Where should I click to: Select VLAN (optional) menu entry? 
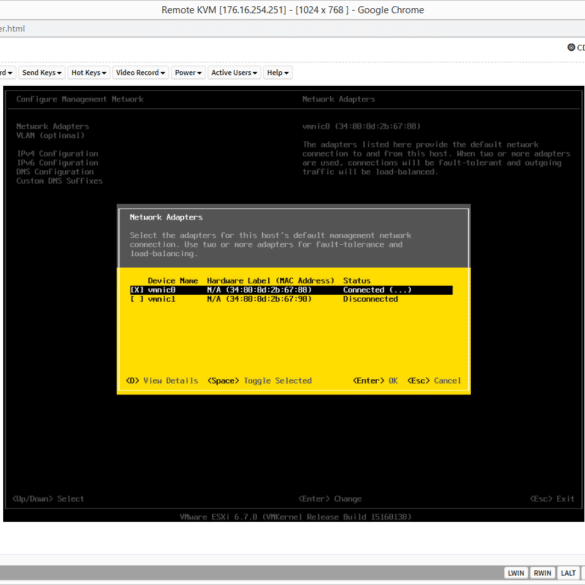(x=50, y=135)
